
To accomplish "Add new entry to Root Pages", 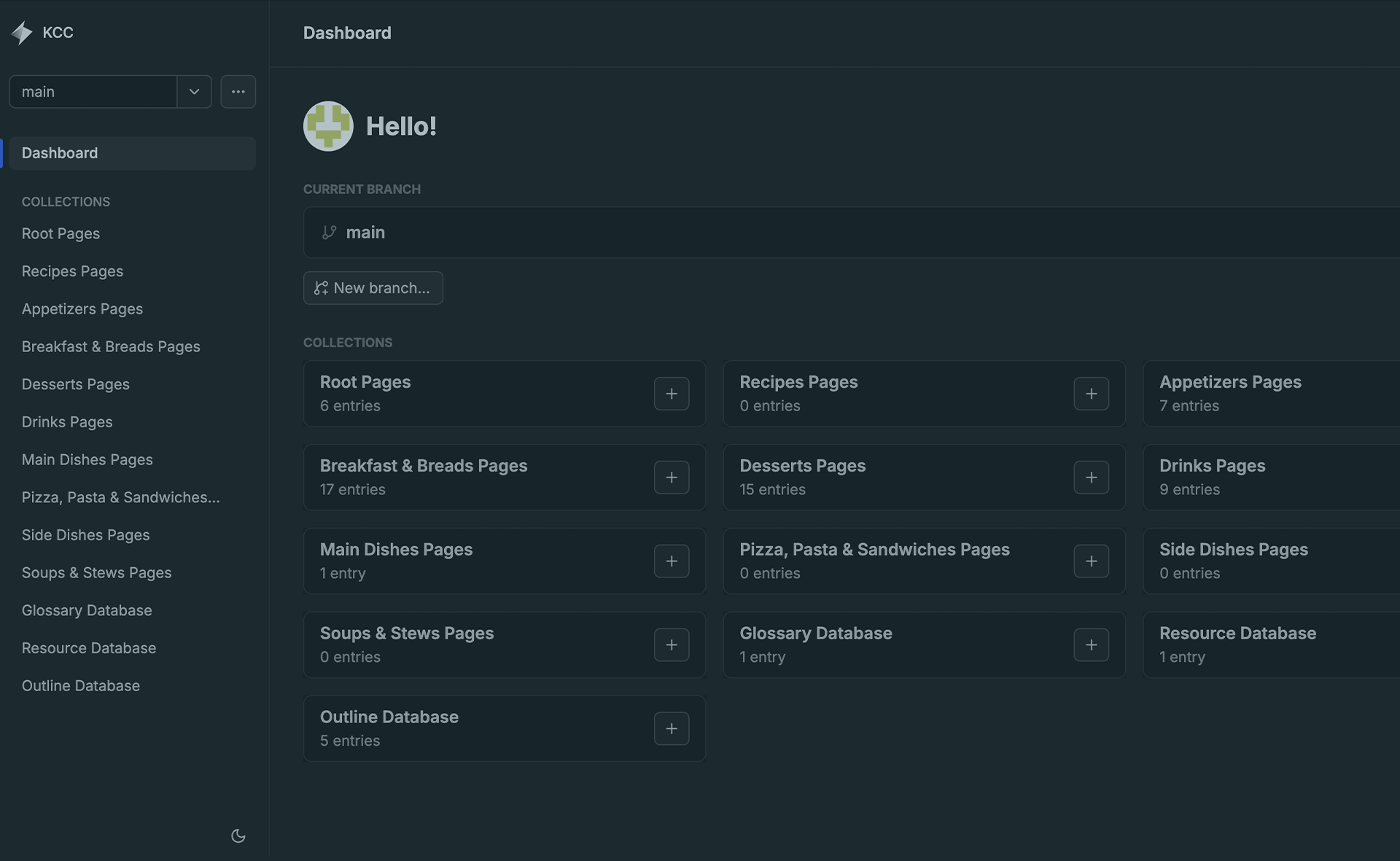I will [x=671, y=394].
